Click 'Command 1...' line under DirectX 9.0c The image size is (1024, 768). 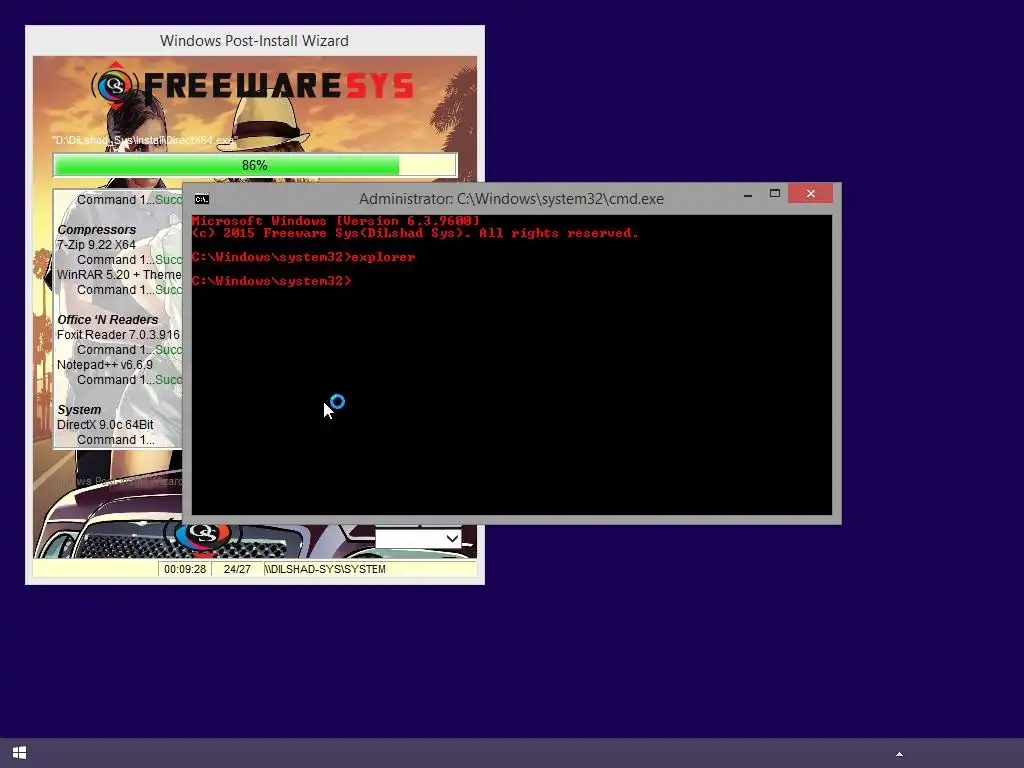pos(116,440)
